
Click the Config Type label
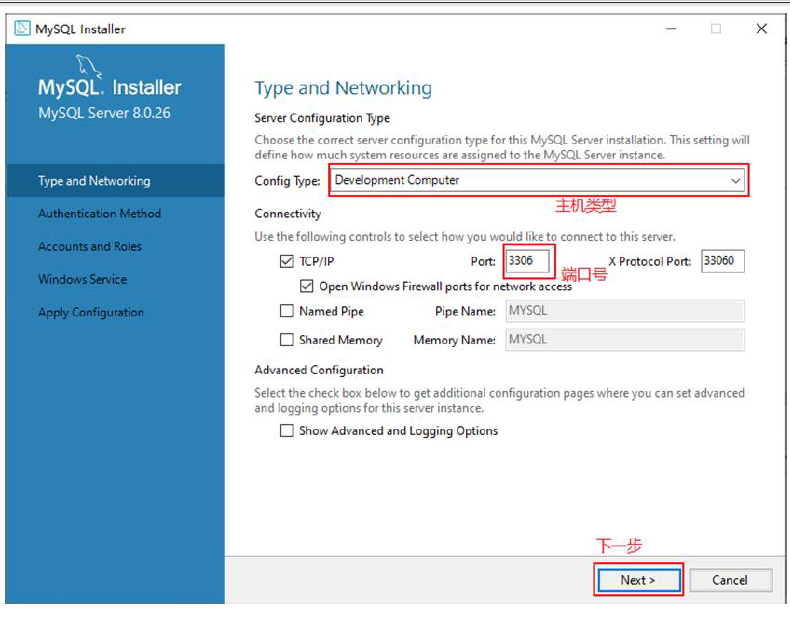coord(287,181)
